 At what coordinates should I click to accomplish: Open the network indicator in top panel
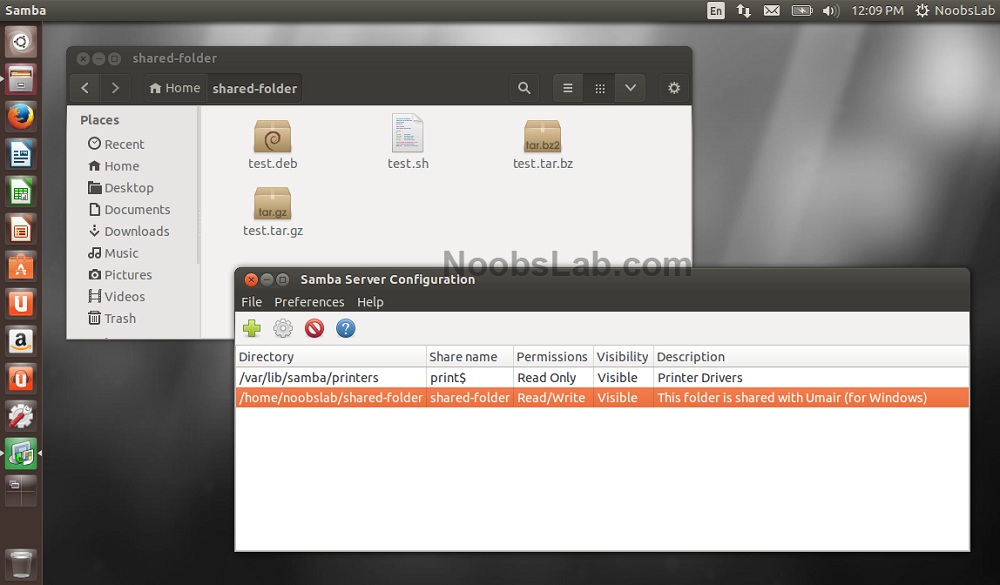click(744, 11)
